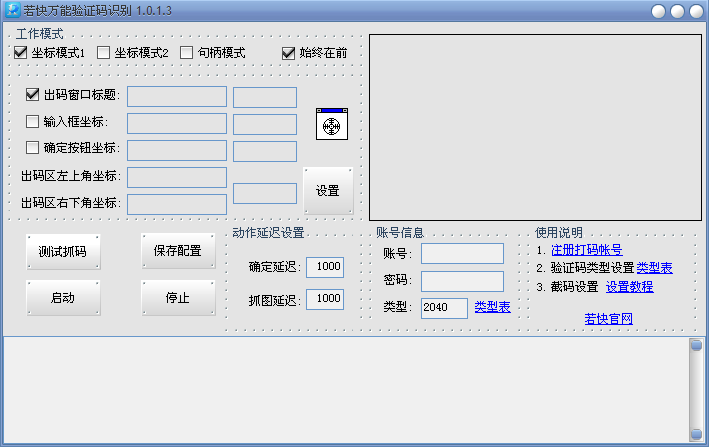Screen dimensions: 709x447
Task: Toggle 坐标模式1 checkbox
Action: 20,53
